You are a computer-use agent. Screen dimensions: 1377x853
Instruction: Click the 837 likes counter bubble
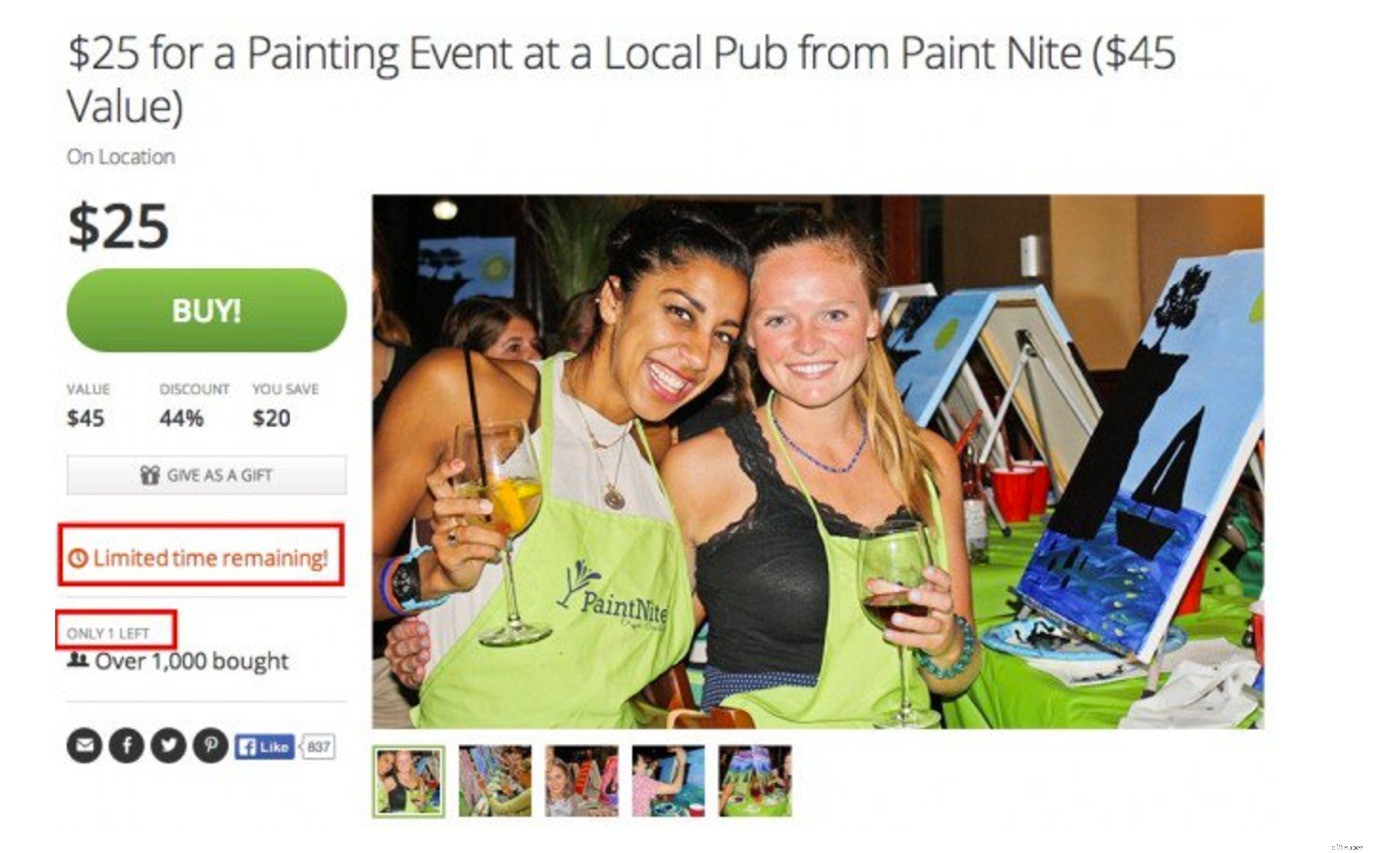pyautogui.click(x=318, y=746)
